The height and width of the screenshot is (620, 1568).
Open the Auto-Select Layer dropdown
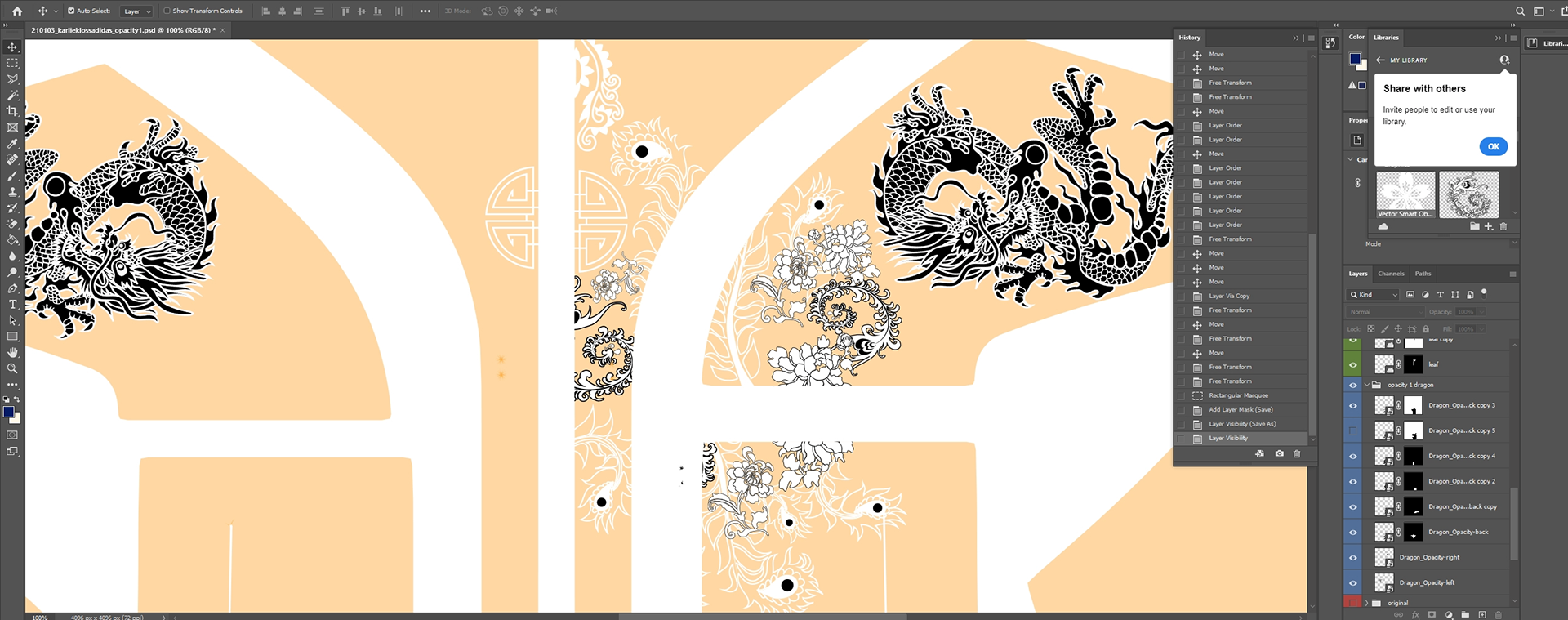137,11
